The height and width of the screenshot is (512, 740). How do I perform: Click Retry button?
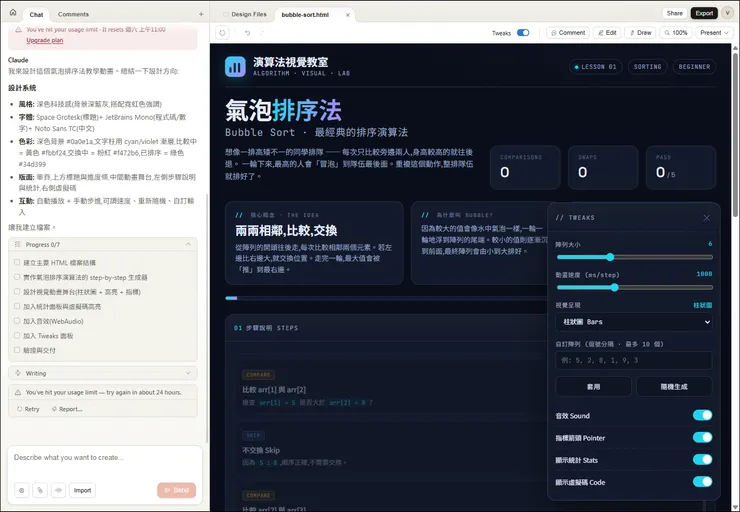tap(28, 409)
